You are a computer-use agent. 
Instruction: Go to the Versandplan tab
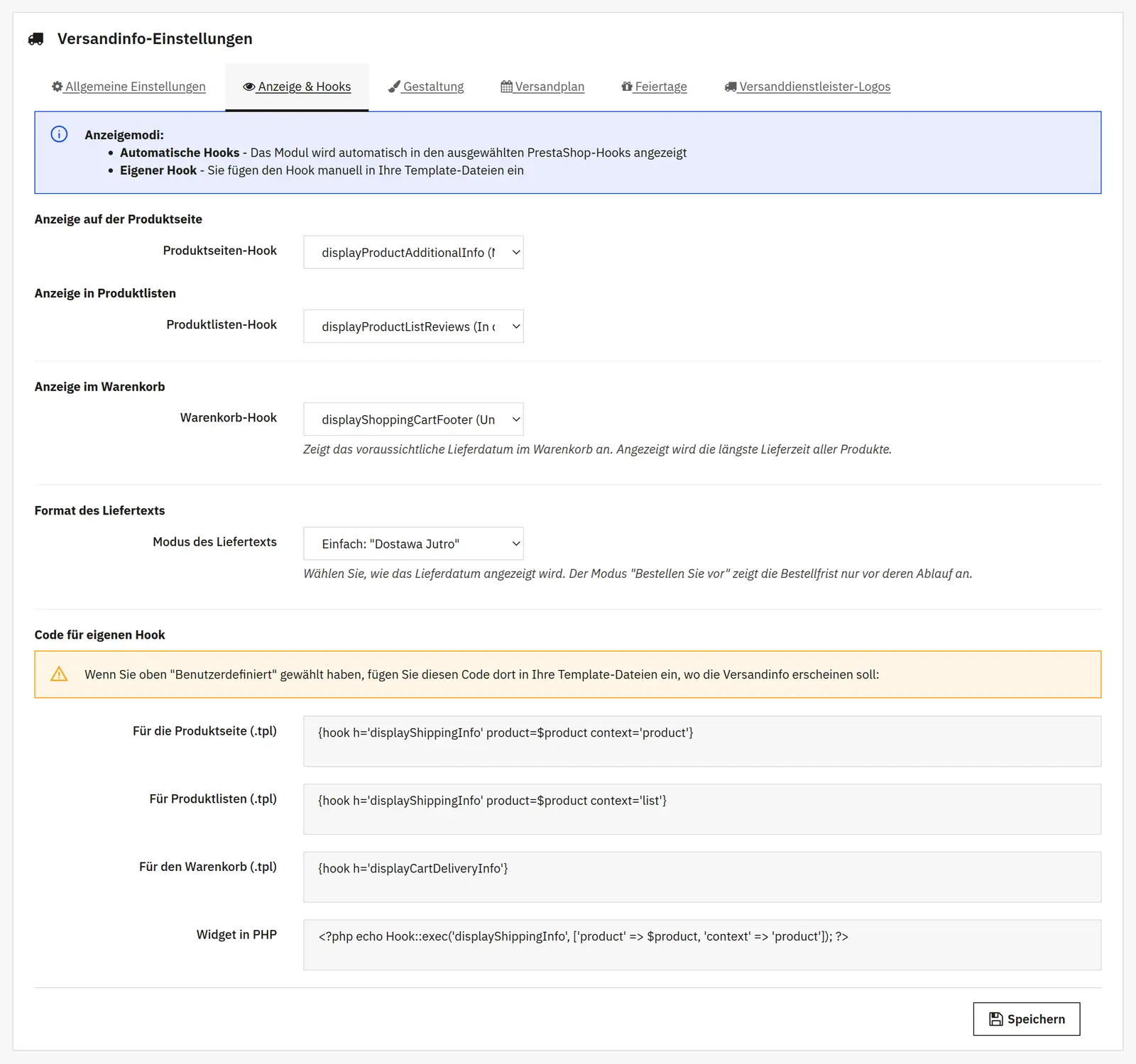pyautogui.click(x=542, y=87)
